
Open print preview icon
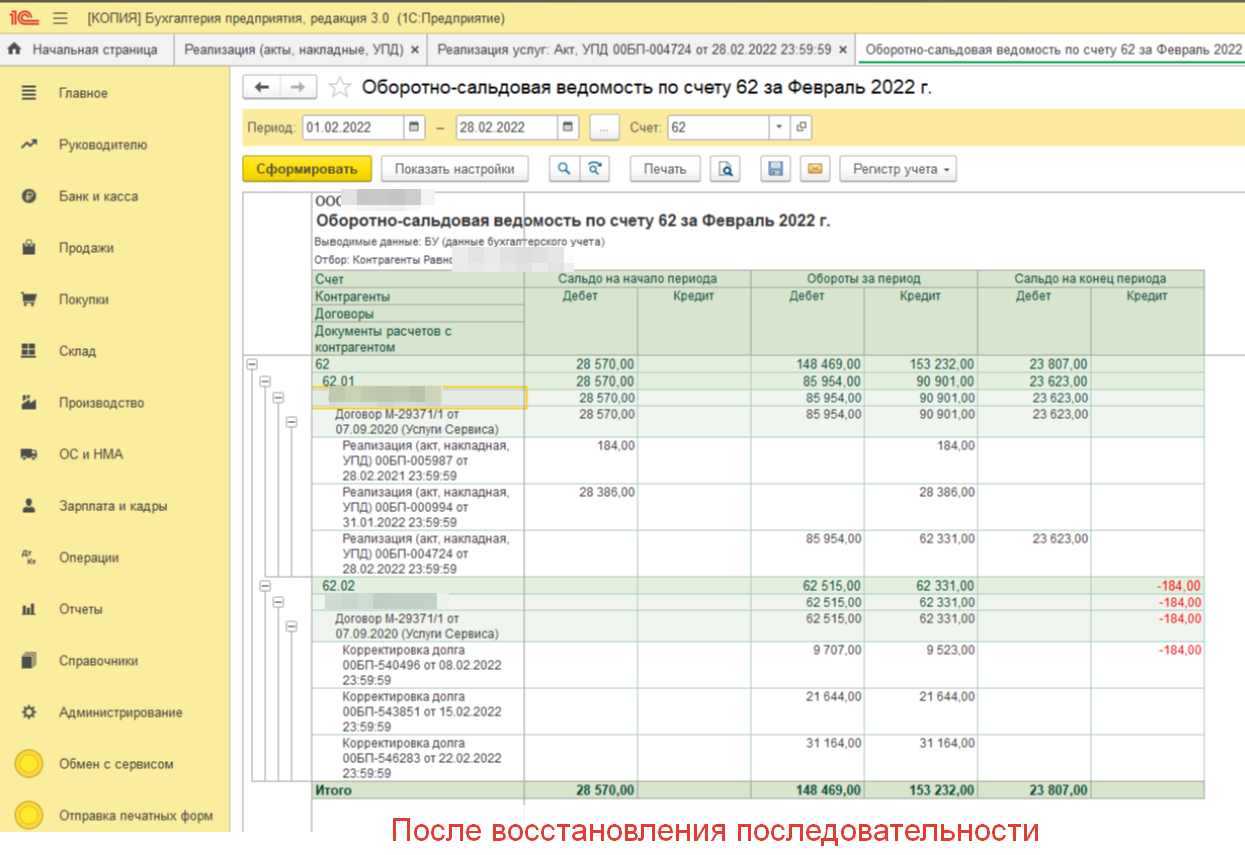(x=725, y=169)
